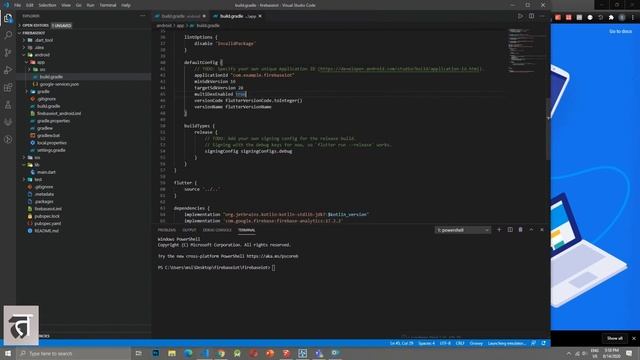Screen dimensions: 640x360
Task: Click Go to docs link in browser
Action: click(x=620, y=31)
